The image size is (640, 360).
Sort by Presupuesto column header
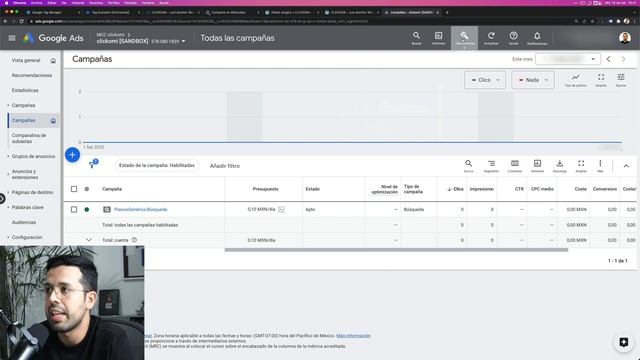click(265, 189)
